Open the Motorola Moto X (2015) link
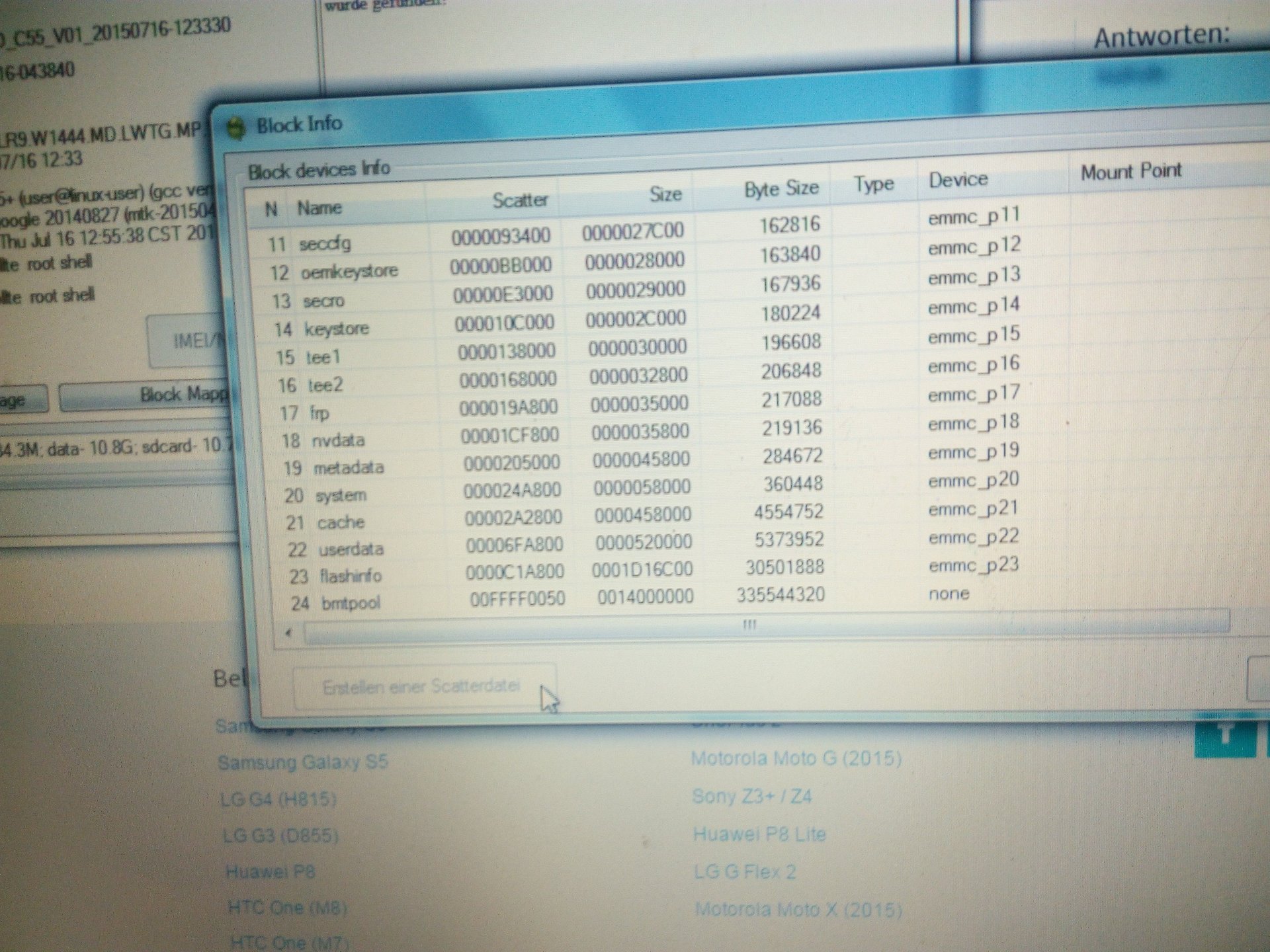1270x952 pixels. coord(798,910)
